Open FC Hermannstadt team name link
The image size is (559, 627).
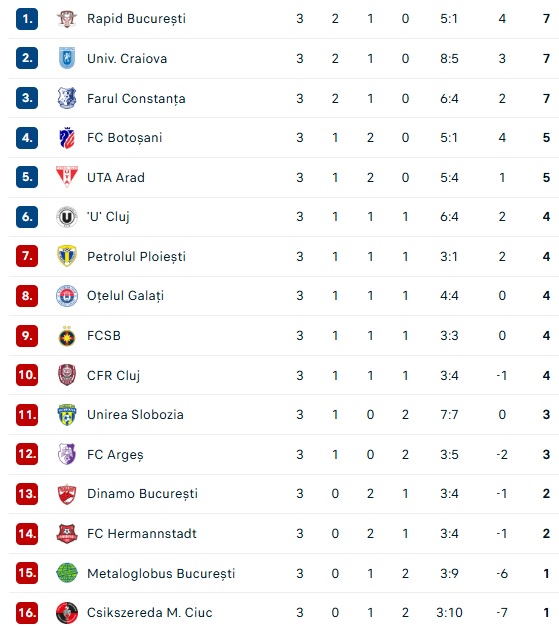(x=142, y=534)
